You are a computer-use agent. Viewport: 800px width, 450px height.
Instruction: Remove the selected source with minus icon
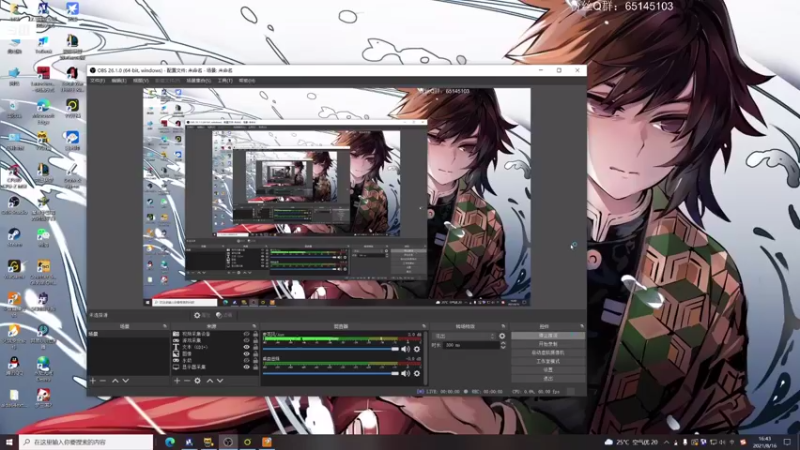[187, 381]
